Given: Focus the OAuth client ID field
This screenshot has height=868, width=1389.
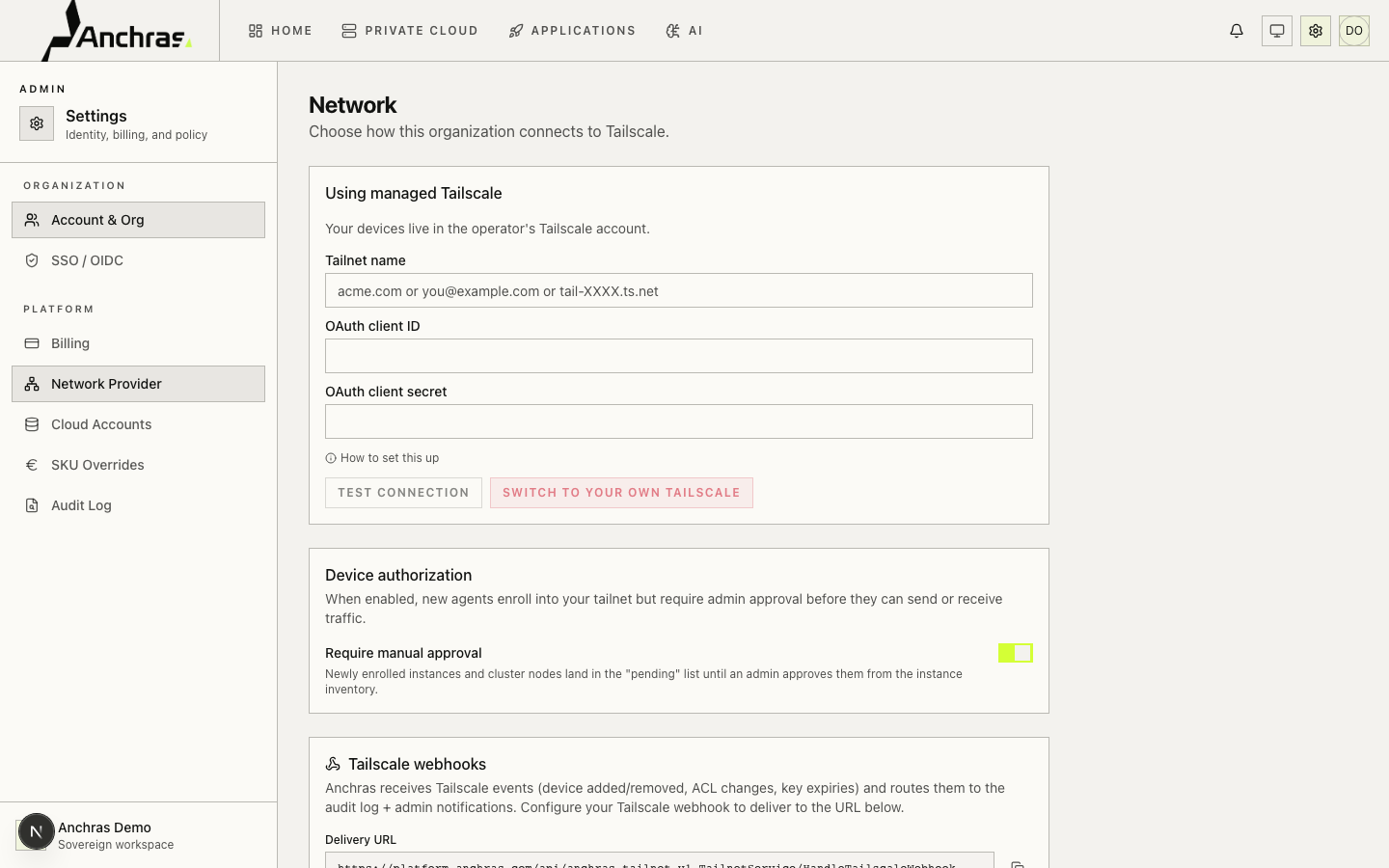Looking at the screenshot, I should coord(679,356).
